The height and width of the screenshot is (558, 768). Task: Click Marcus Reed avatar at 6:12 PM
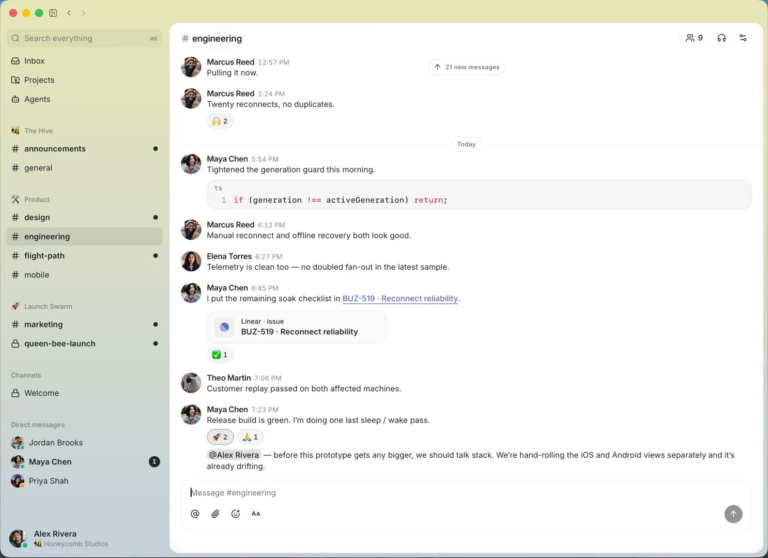[x=191, y=230]
